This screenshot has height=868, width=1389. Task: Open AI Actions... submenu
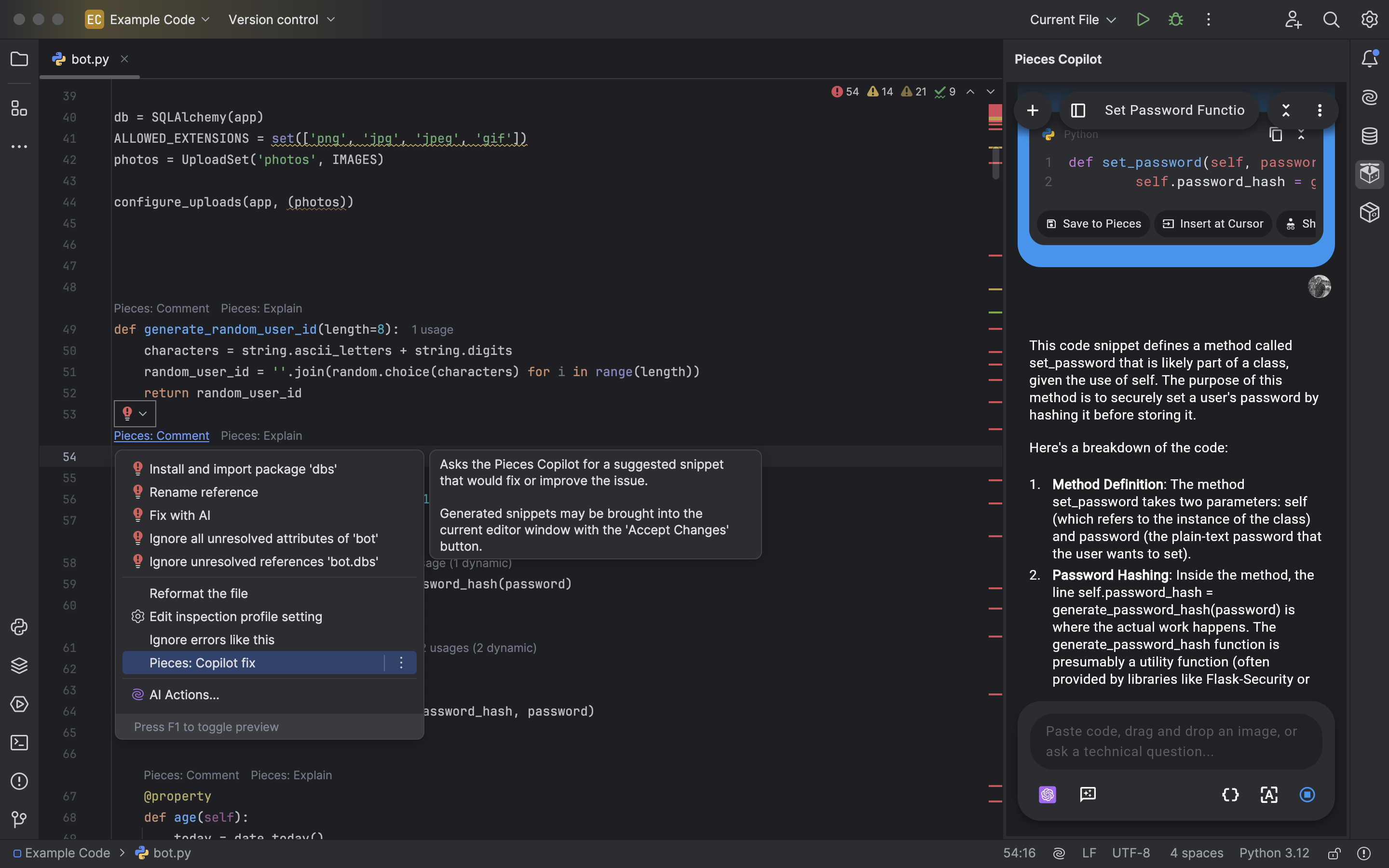pos(269,694)
